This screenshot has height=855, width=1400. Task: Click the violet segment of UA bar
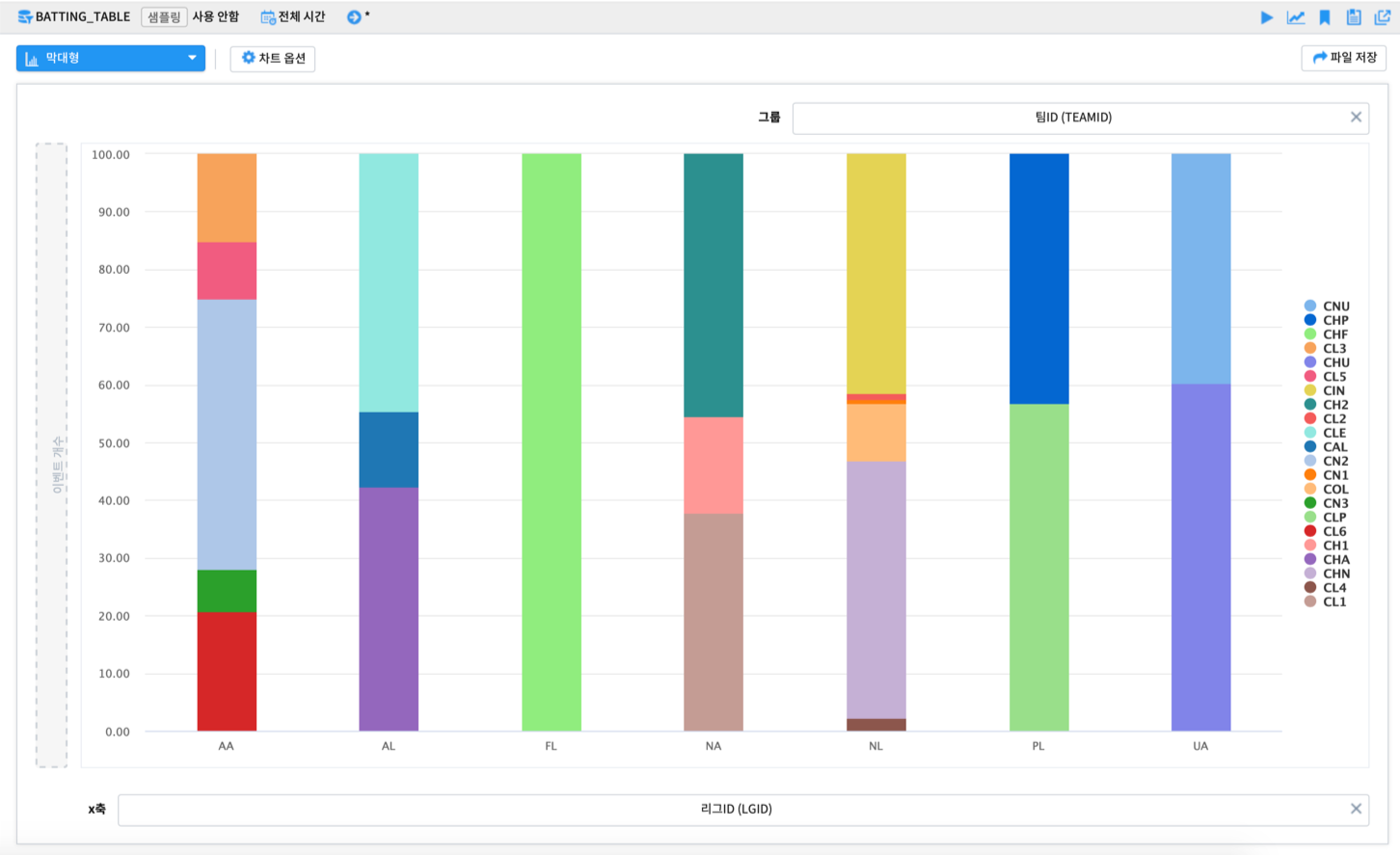click(1201, 557)
